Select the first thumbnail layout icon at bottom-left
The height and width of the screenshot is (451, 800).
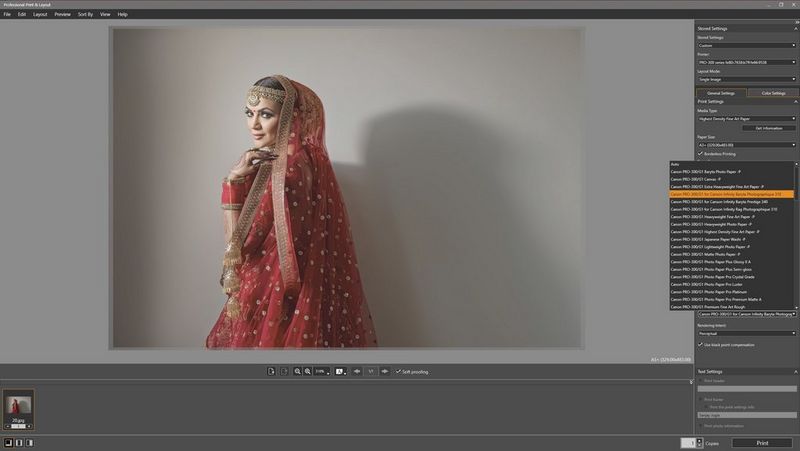8,443
